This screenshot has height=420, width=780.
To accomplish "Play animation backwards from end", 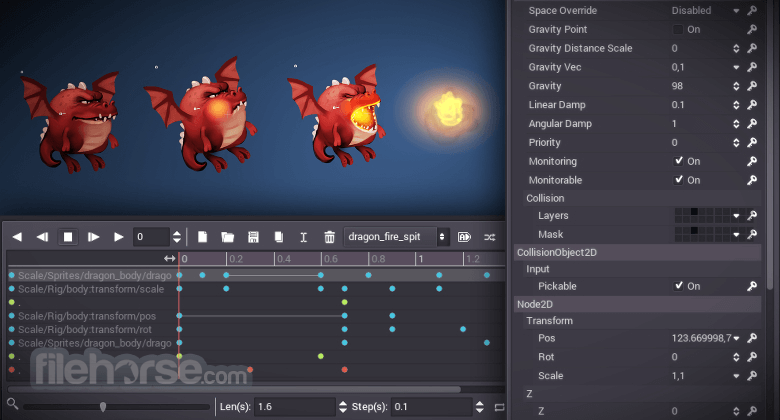I will 17,237.
